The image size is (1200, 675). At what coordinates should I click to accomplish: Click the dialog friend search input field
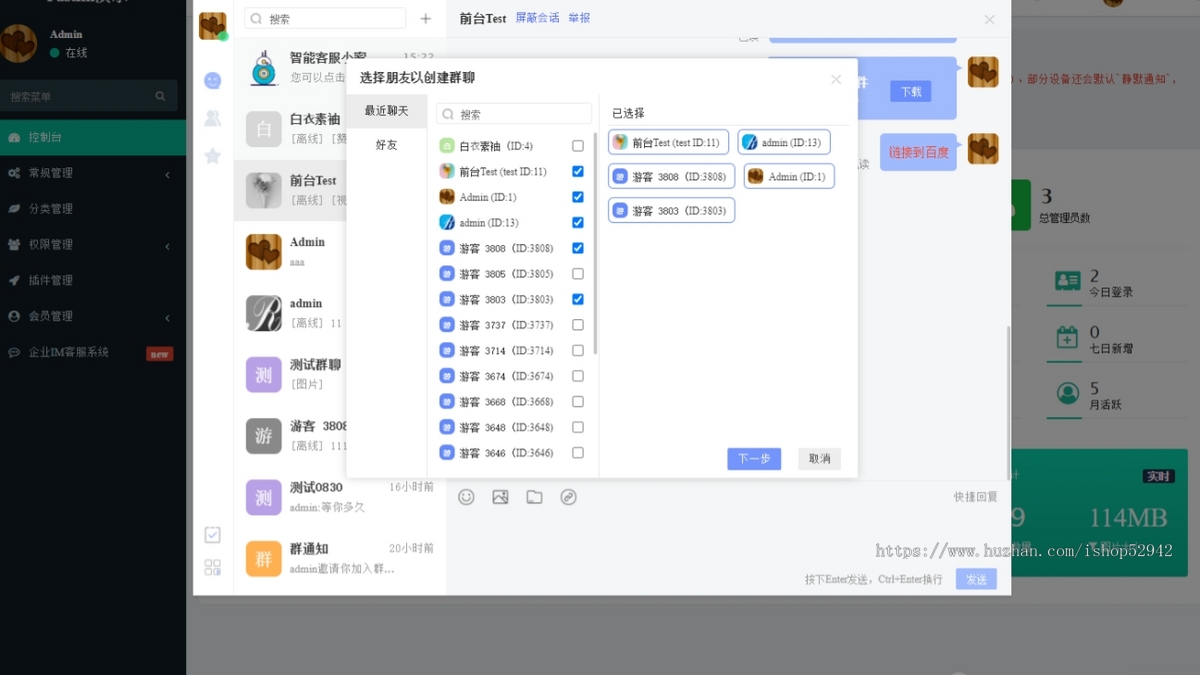point(514,114)
